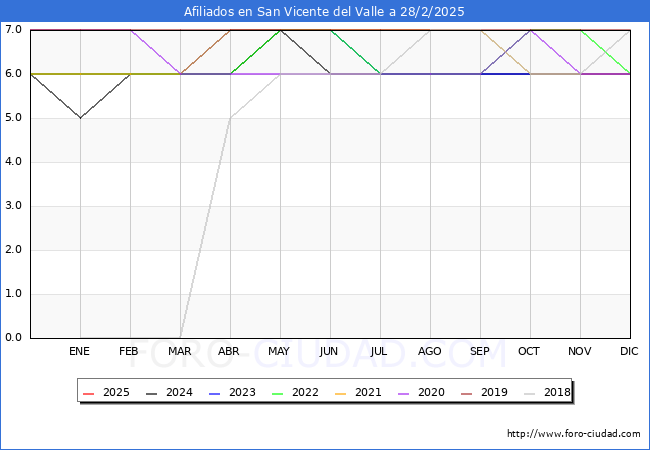
Task: Click the JUL month axis label
Action: (379, 351)
